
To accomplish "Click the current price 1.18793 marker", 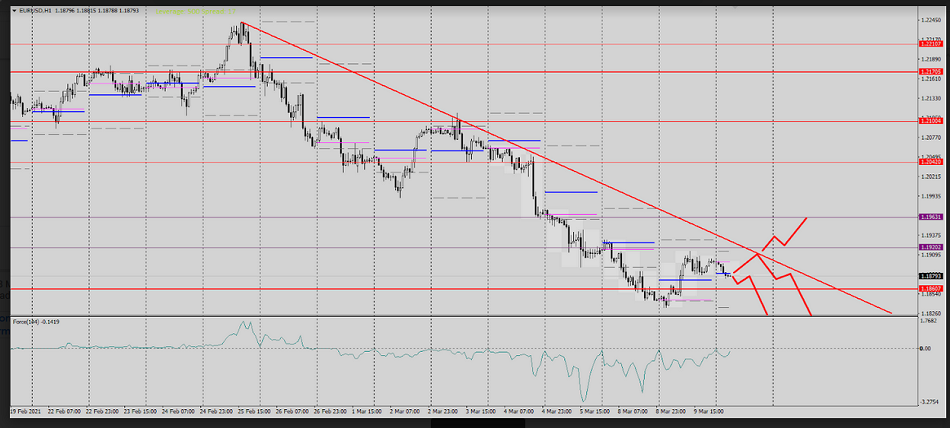I will [x=930, y=275].
